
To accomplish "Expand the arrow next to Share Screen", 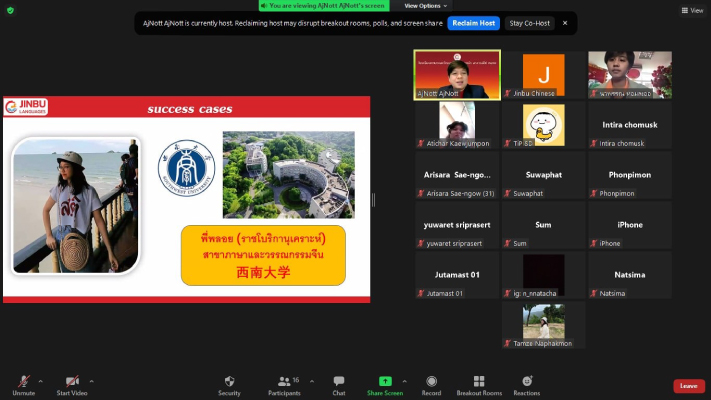I will coord(404,380).
